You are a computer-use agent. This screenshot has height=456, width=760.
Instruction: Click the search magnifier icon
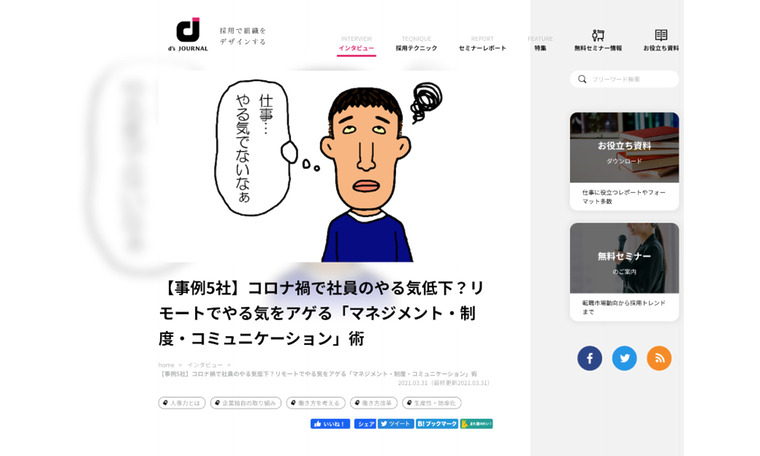tap(582, 79)
